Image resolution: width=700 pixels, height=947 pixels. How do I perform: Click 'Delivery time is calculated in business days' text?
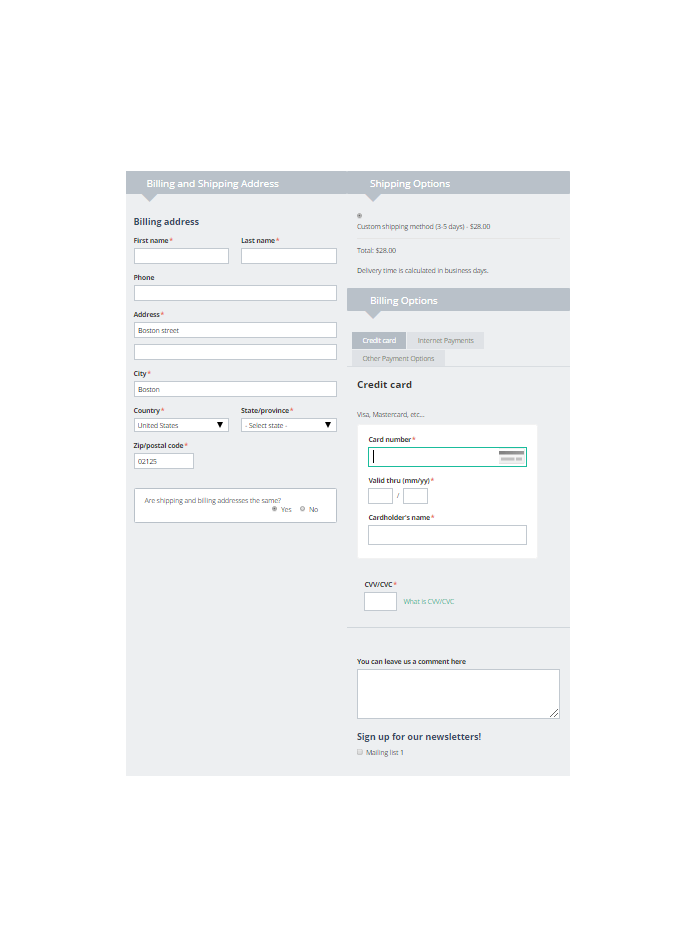tap(423, 271)
